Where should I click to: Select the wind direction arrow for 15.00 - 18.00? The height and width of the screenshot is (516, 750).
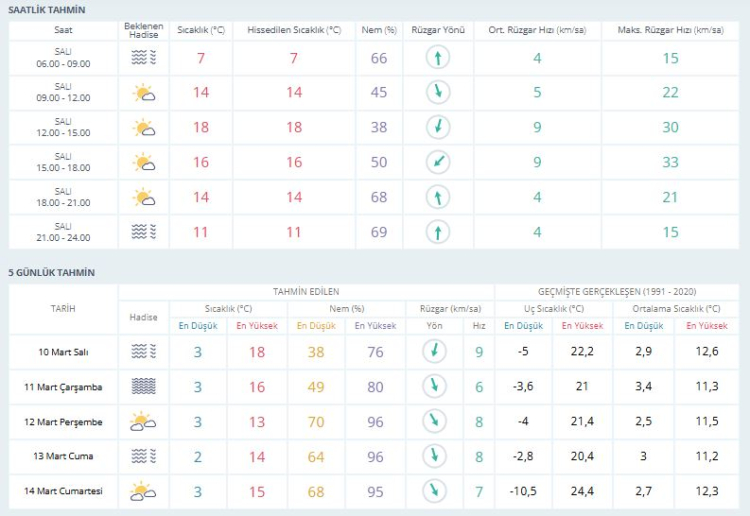pyautogui.click(x=436, y=162)
